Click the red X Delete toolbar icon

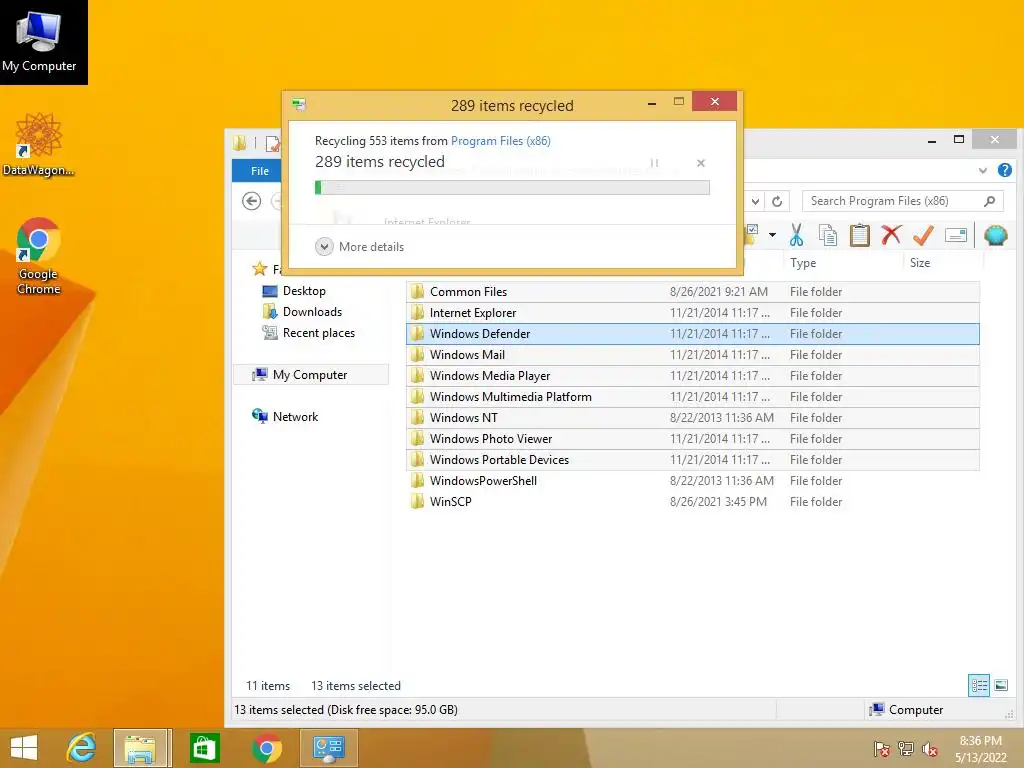coord(891,234)
